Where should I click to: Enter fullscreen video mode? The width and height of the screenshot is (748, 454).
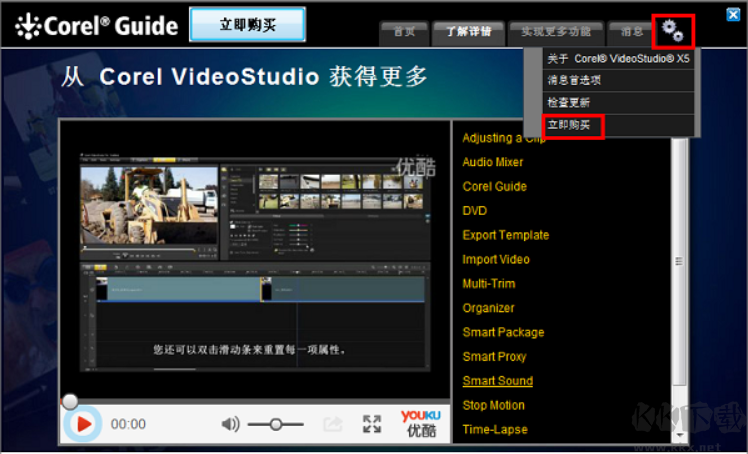coord(372,424)
